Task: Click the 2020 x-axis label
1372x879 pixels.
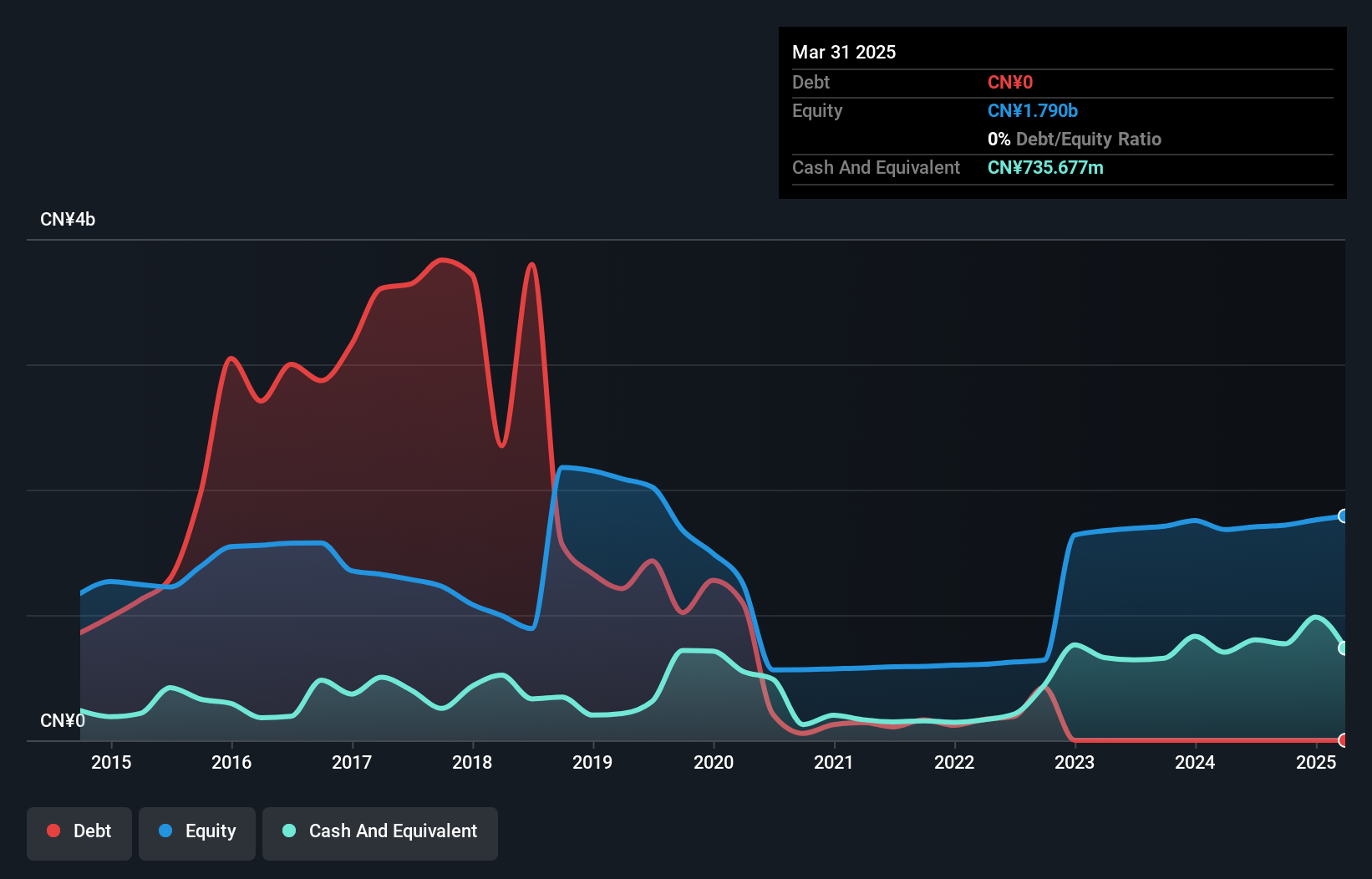Action: [x=714, y=762]
